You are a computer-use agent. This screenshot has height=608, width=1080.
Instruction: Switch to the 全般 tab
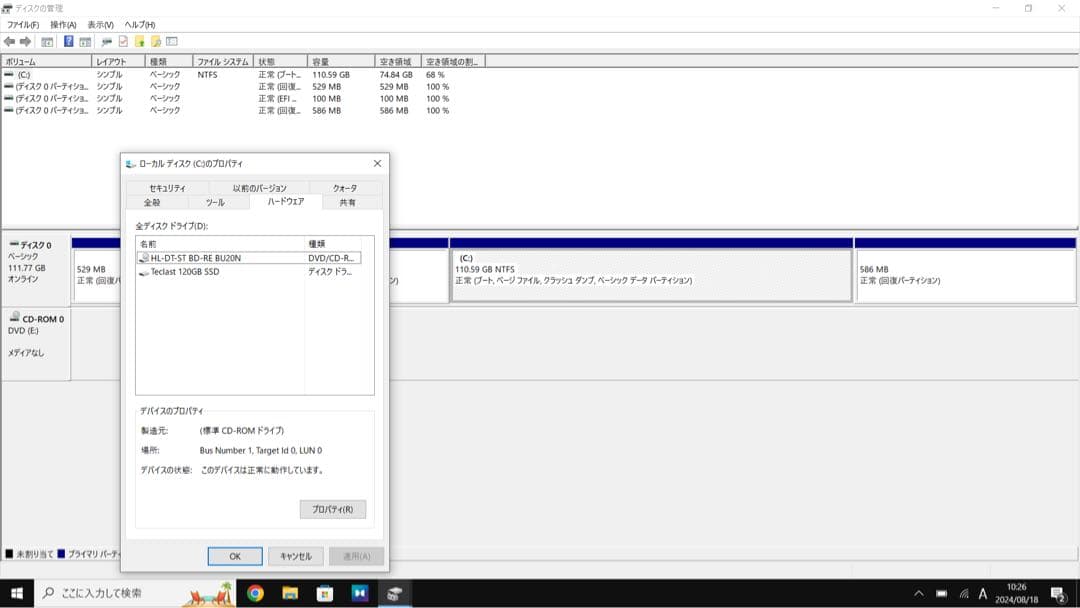(151, 202)
